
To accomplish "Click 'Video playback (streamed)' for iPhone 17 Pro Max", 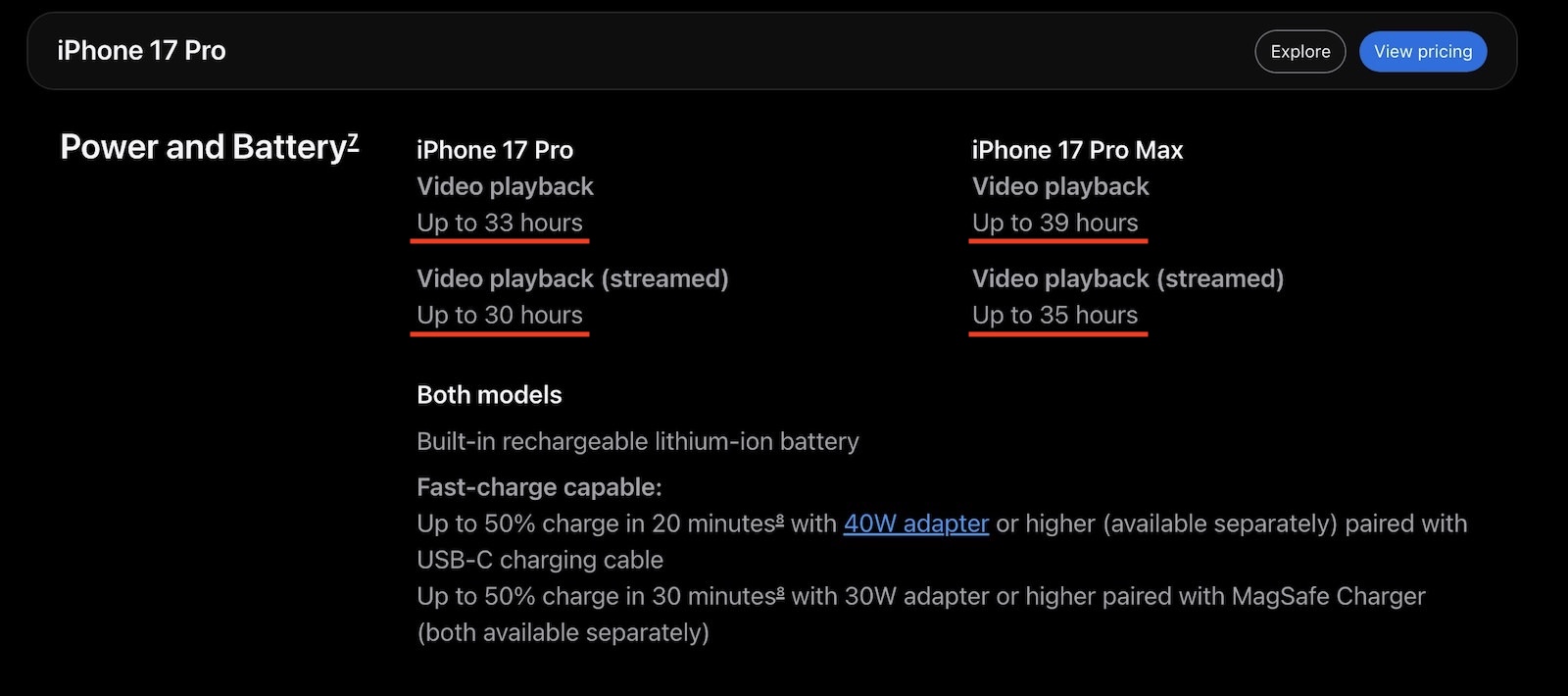I will click(1127, 278).
